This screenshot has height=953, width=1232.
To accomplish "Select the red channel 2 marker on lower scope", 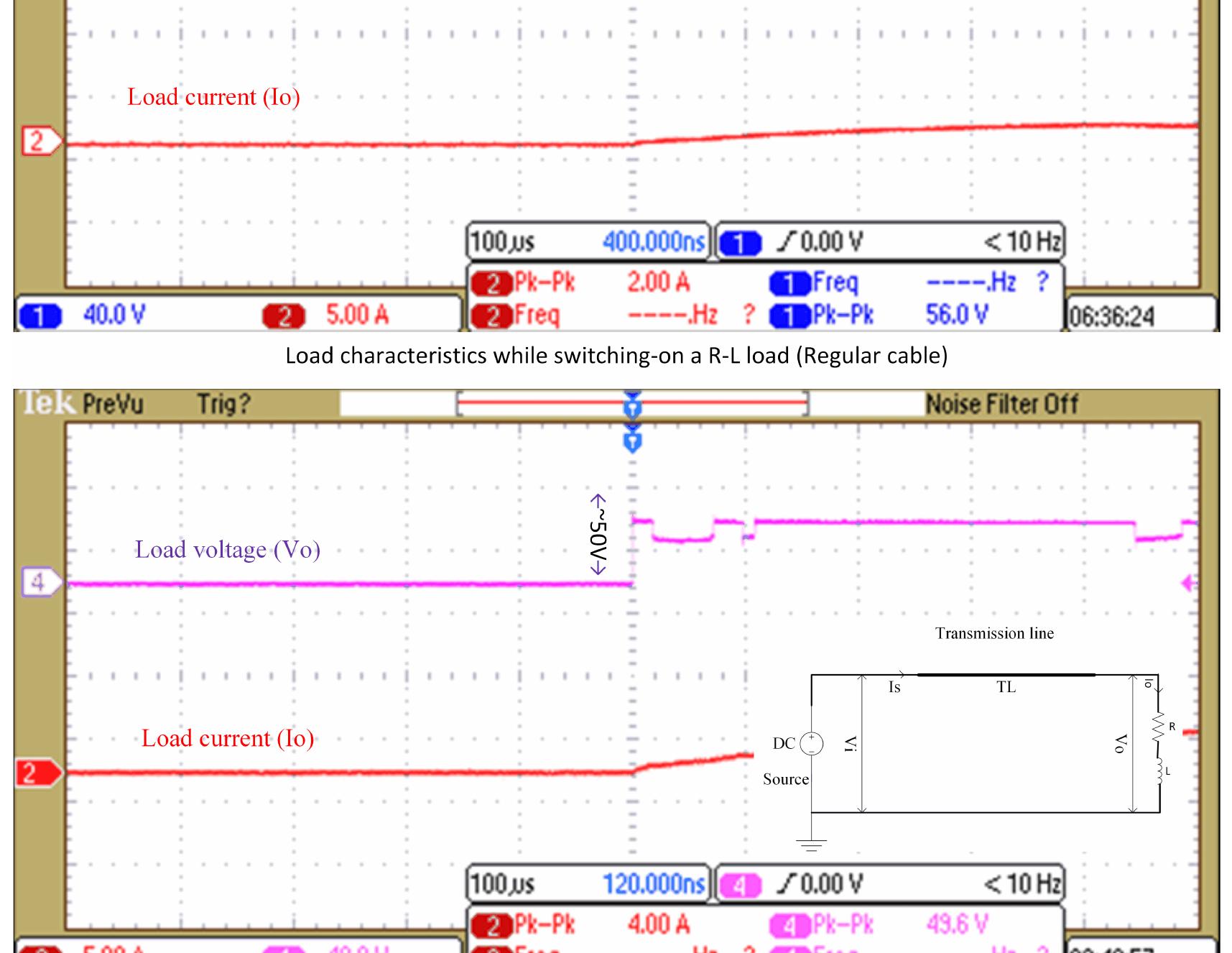I will [39, 773].
